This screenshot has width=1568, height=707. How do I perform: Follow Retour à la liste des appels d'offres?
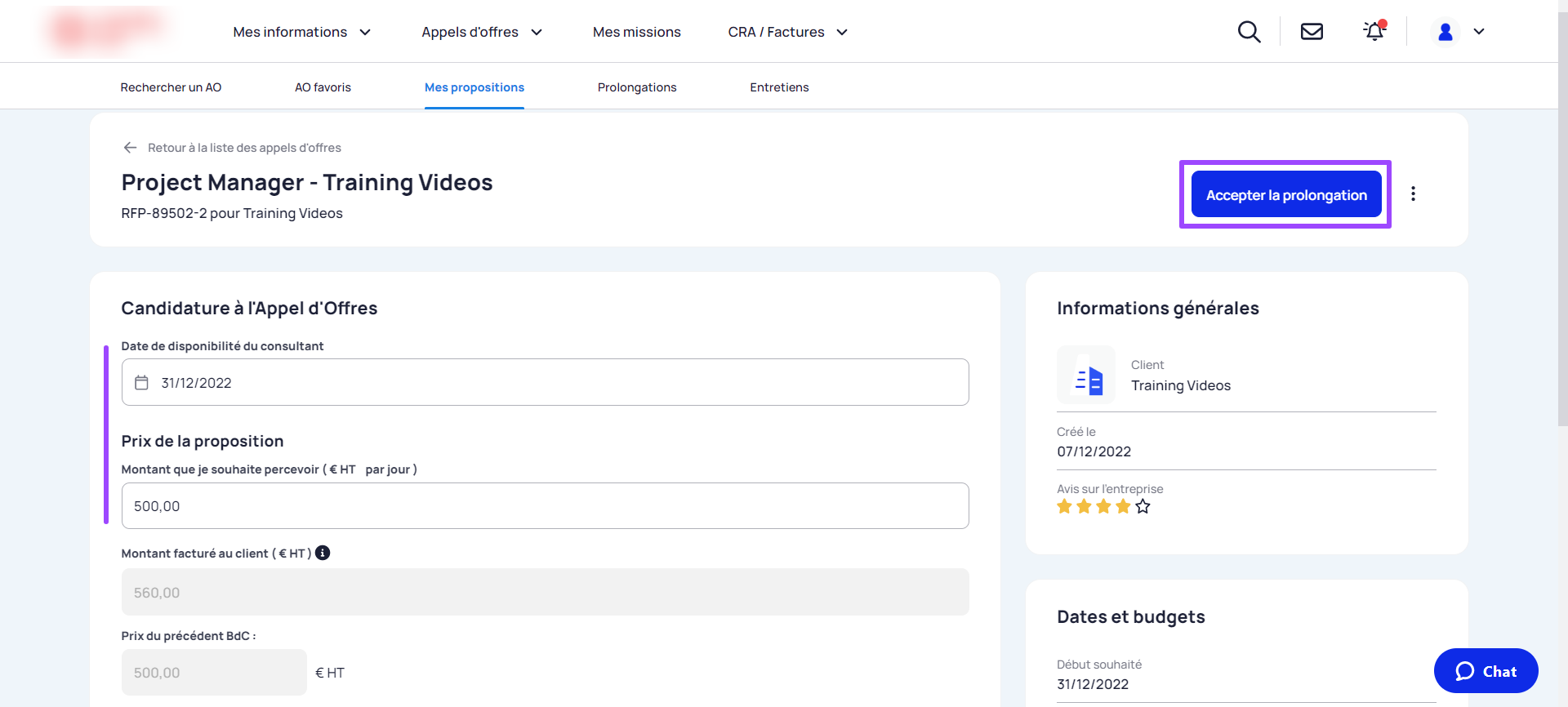[x=244, y=148]
